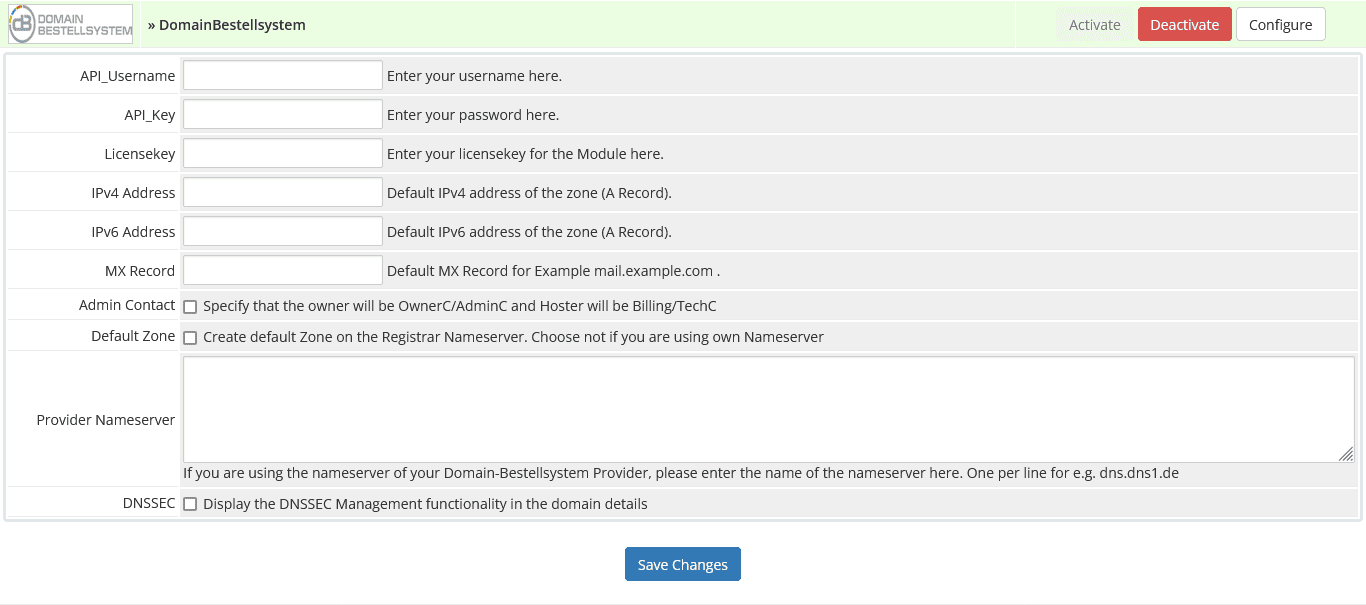Focus the API_Username input field
Screen dimensions: 1366x605
point(283,76)
